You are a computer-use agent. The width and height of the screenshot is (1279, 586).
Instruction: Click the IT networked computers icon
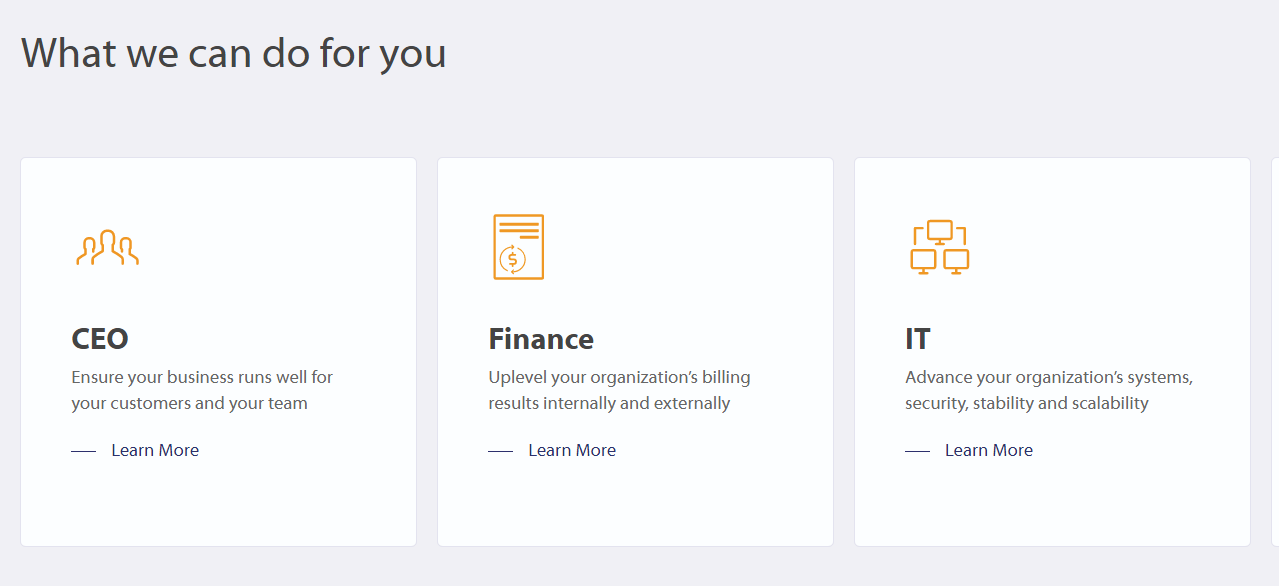tap(939, 247)
